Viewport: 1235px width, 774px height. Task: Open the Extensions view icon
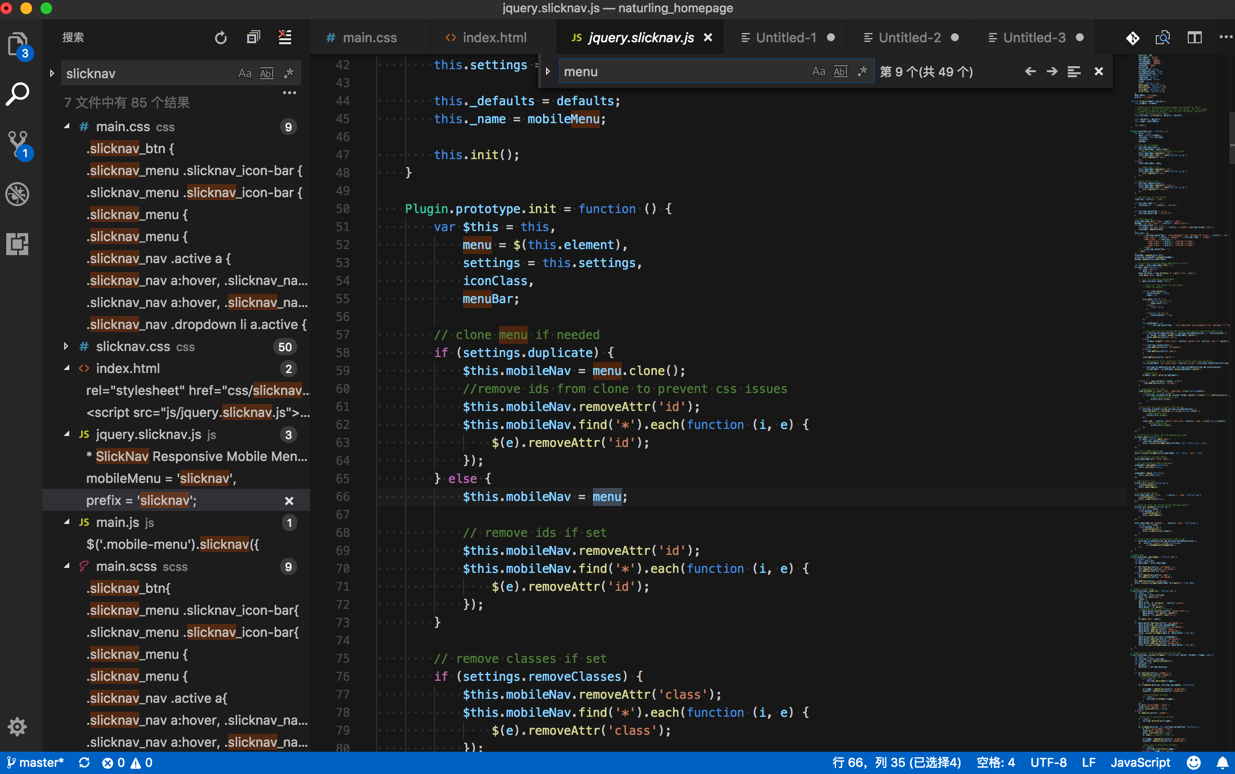tap(18, 244)
